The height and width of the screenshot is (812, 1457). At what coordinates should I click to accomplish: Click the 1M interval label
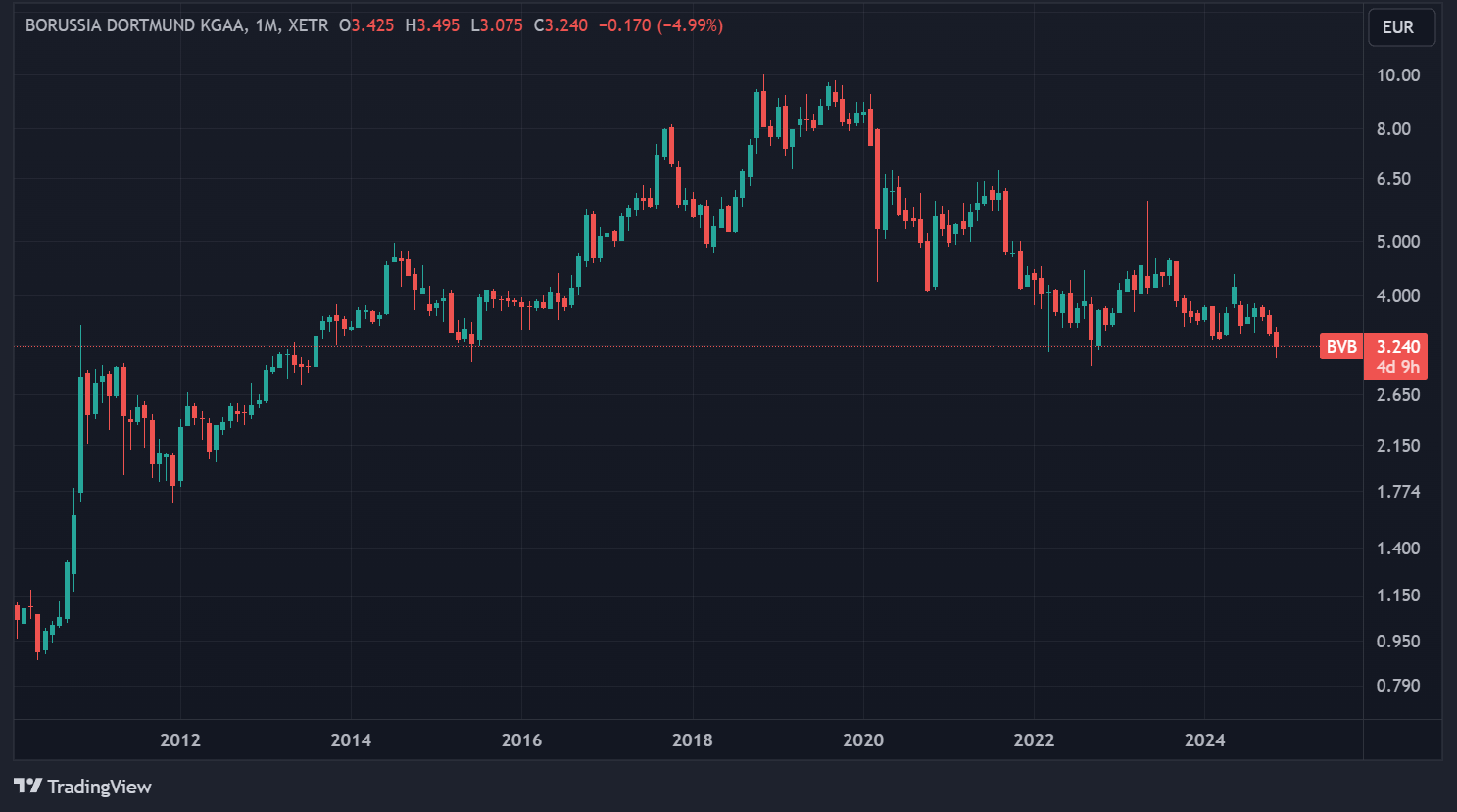coord(266,25)
